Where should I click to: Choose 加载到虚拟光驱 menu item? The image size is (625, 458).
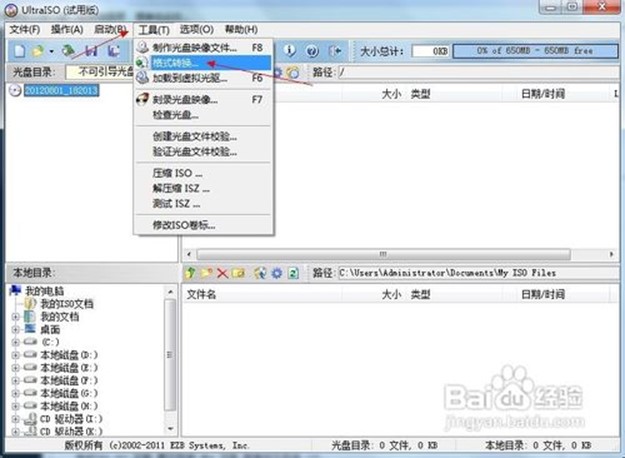pos(189,77)
